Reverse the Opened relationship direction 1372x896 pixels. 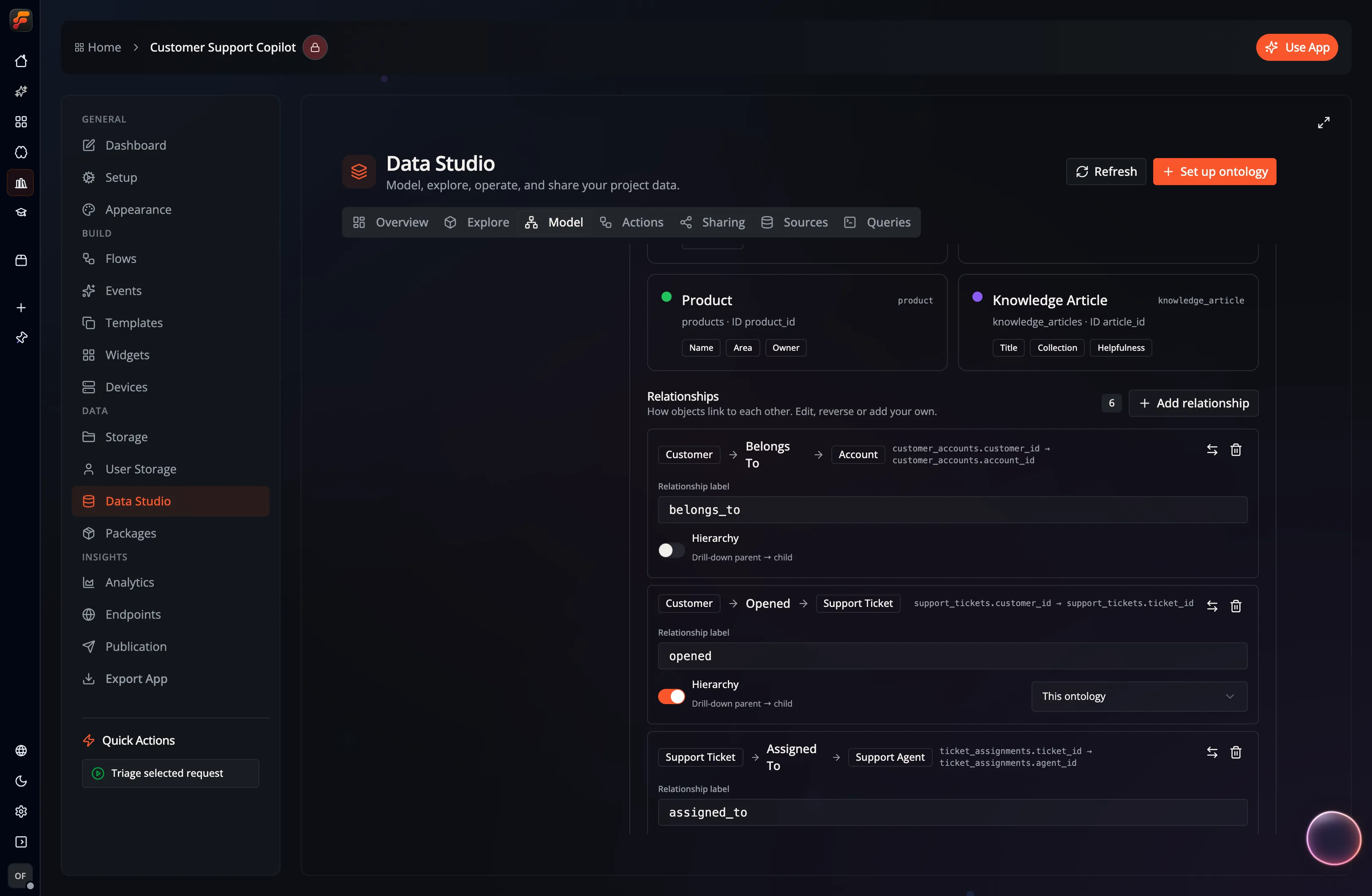[1212, 606]
